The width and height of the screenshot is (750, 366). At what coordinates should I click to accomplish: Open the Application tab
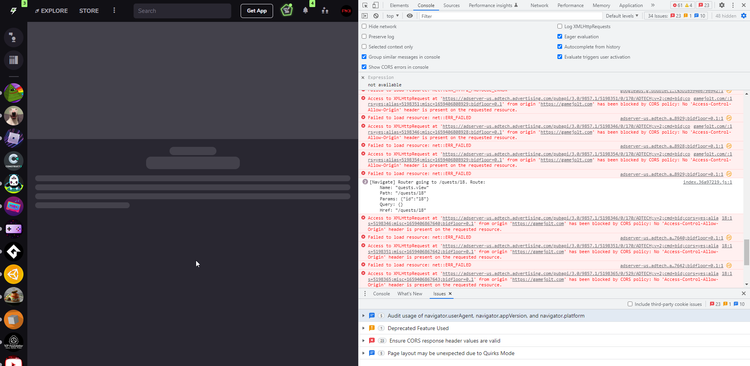631,5
